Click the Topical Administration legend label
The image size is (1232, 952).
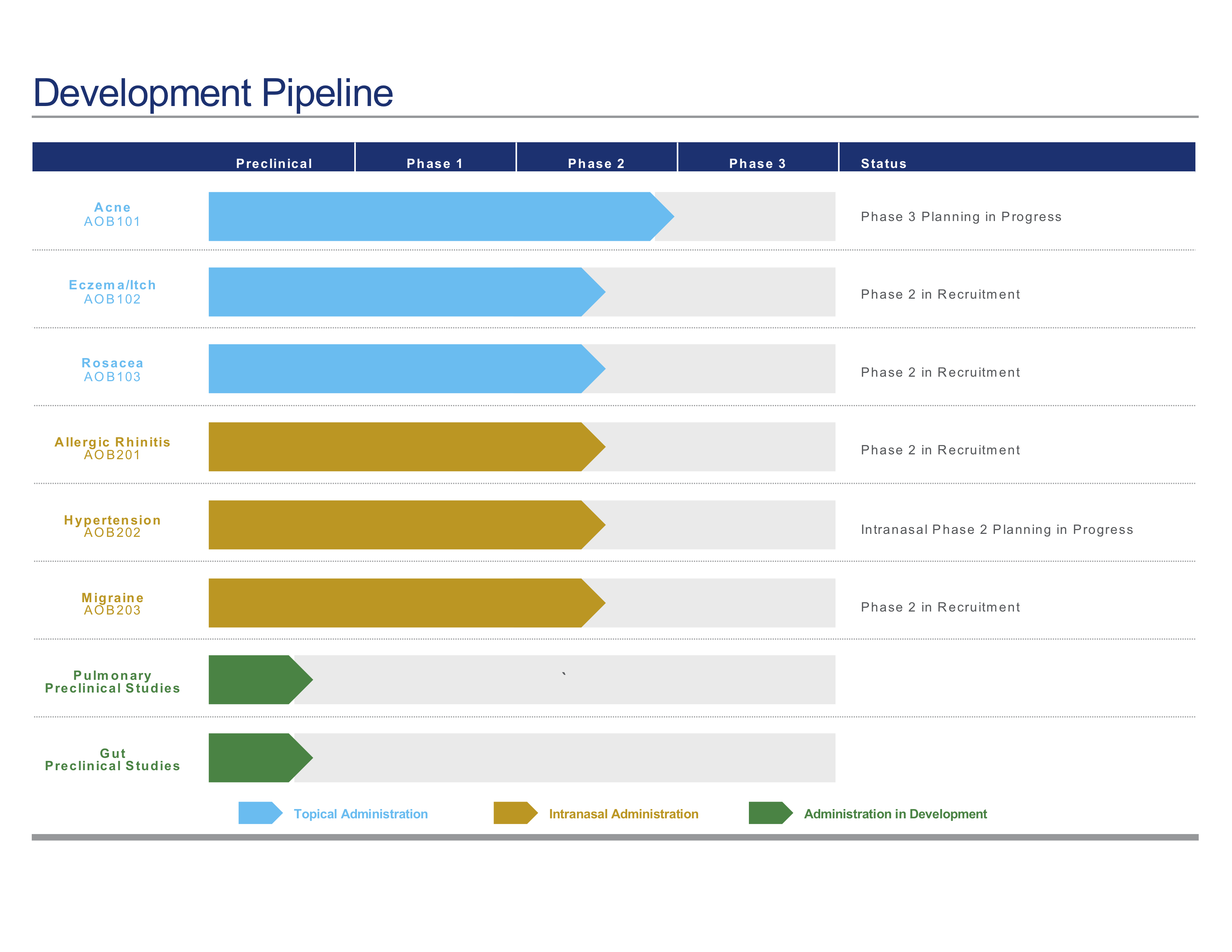click(361, 814)
